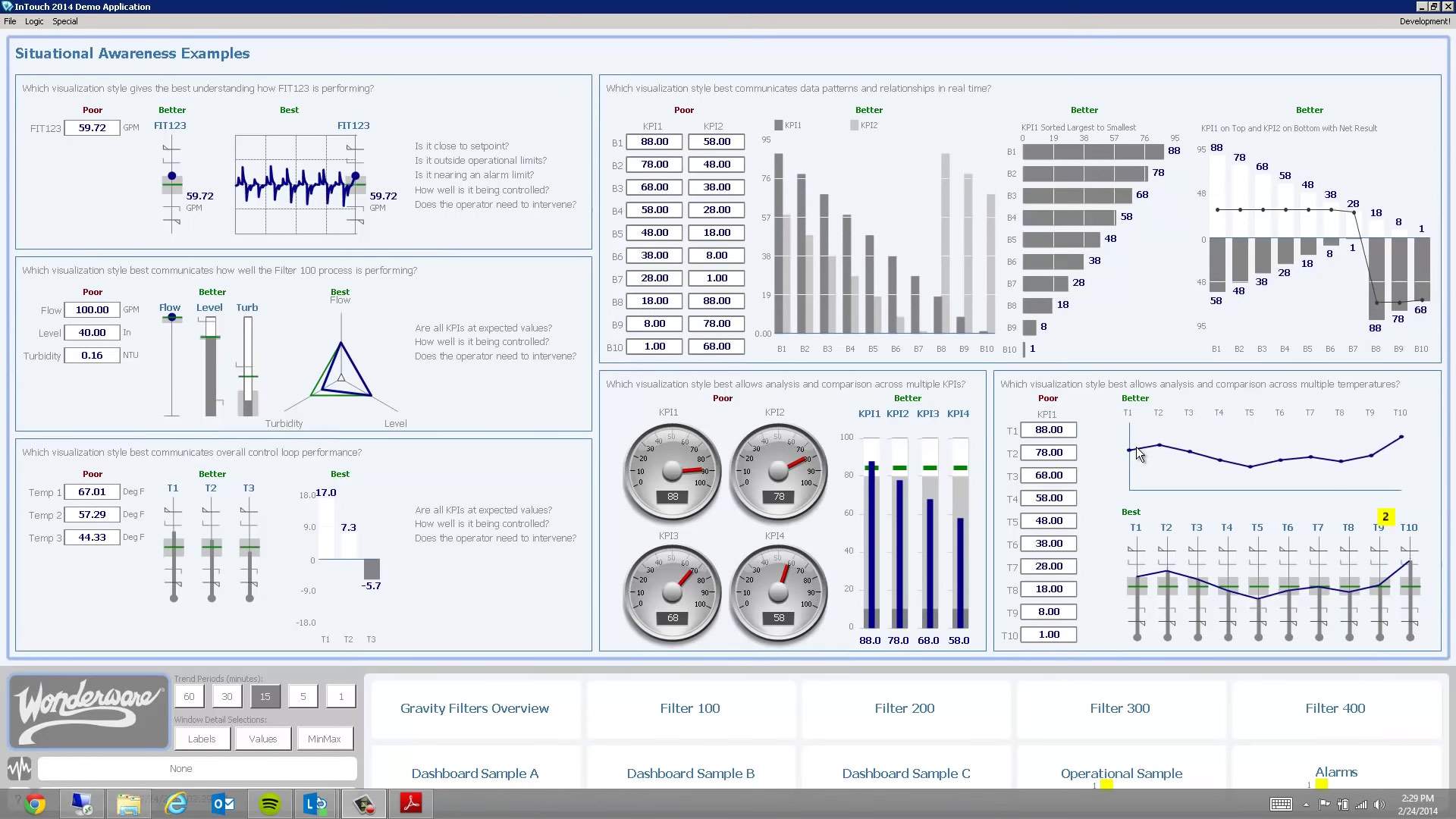The image size is (1456, 819).
Task: Open the File menu
Action: (10, 21)
